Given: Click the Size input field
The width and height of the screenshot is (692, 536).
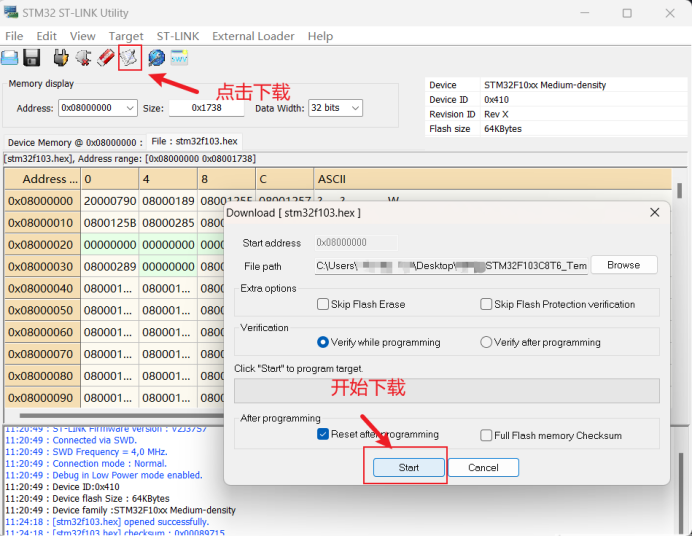Looking at the screenshot, I should 206,108.
